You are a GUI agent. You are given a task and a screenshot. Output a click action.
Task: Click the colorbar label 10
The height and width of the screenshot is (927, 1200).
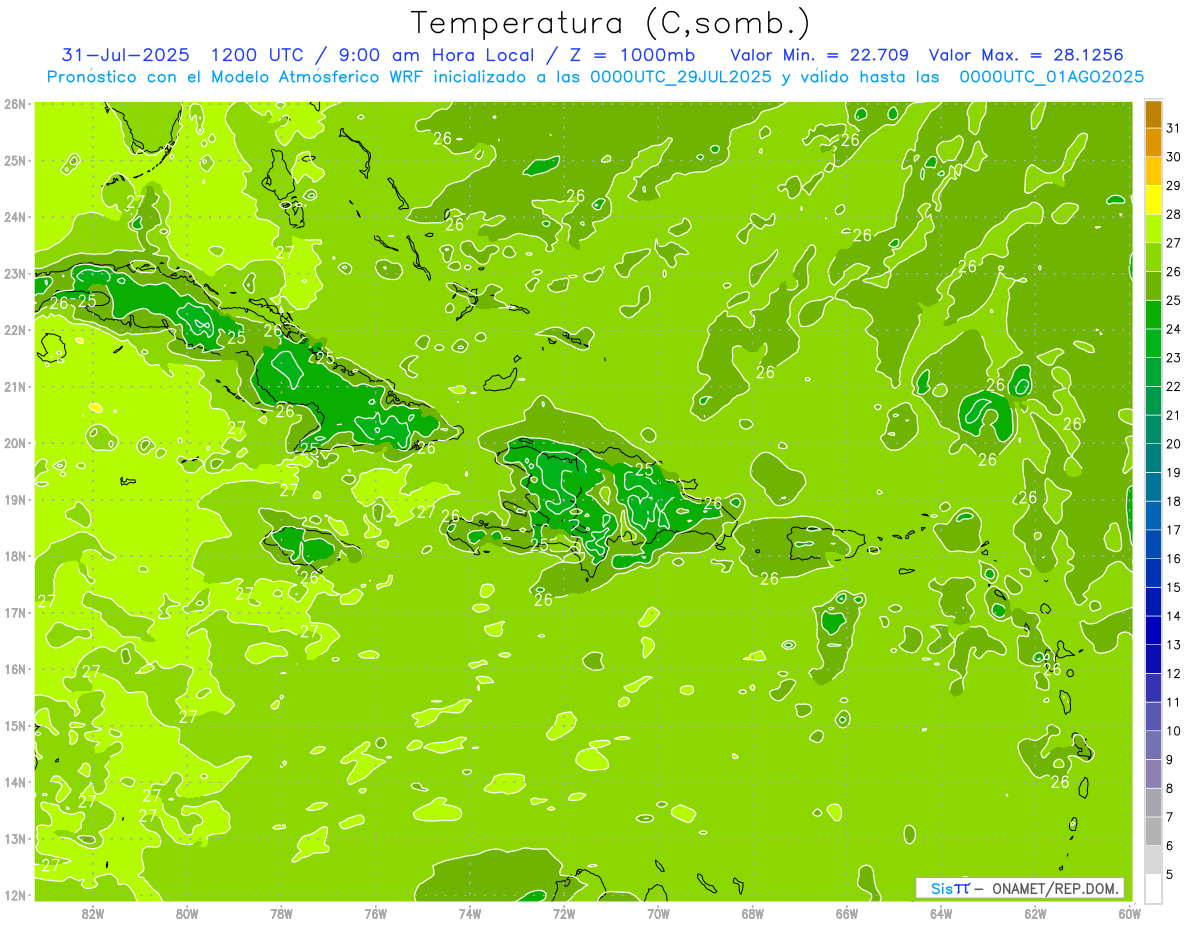pyautogui.click(x=1174, y=731)
